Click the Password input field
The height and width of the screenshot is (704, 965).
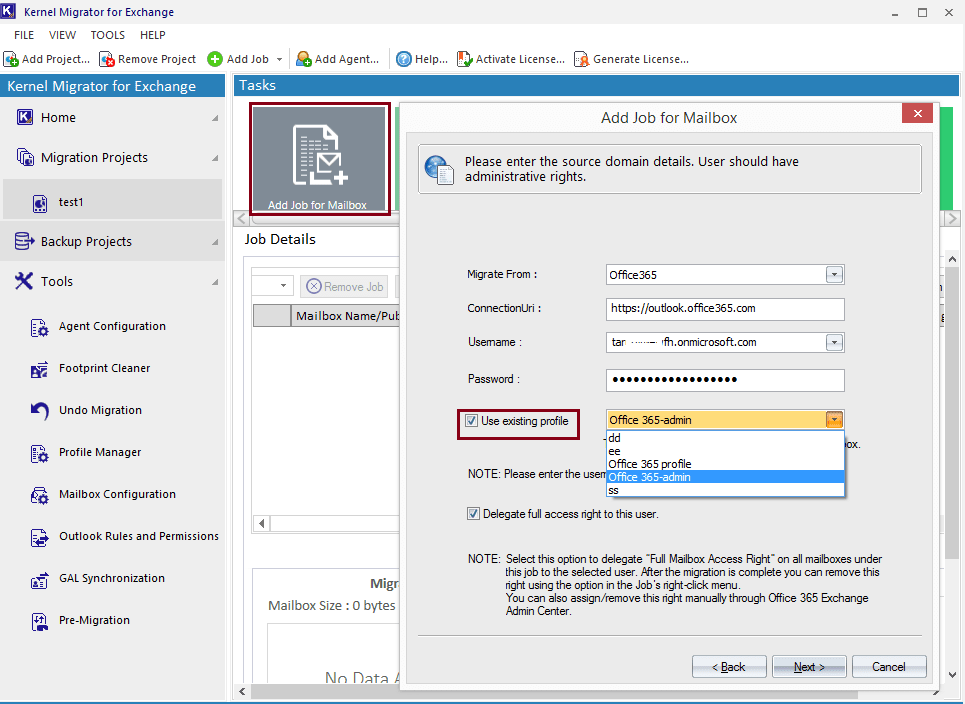pos(725,380)
